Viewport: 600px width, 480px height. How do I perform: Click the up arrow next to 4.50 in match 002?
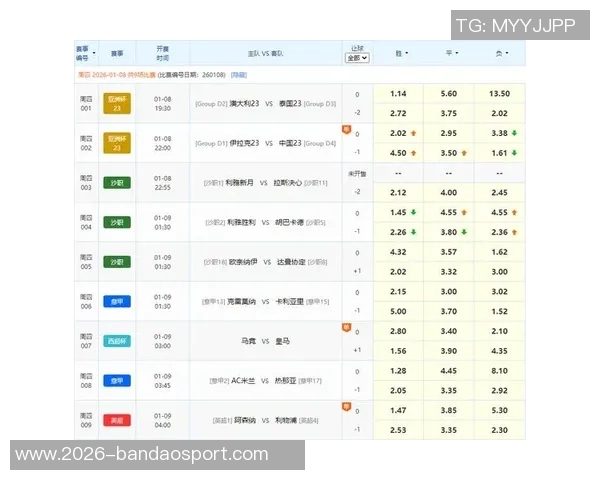(x=413, y=153)
